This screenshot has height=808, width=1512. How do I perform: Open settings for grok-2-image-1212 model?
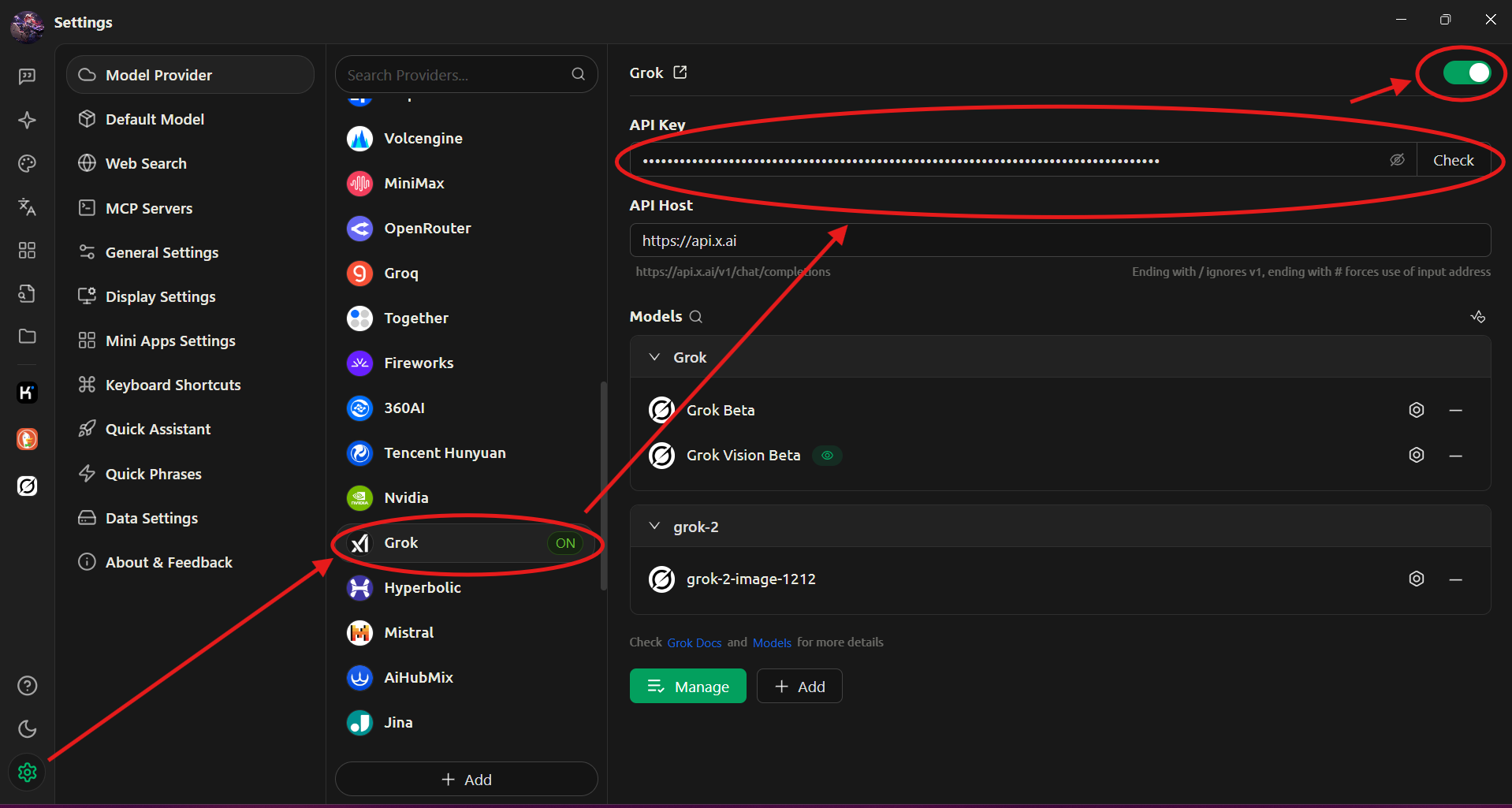click(1417, 579)
